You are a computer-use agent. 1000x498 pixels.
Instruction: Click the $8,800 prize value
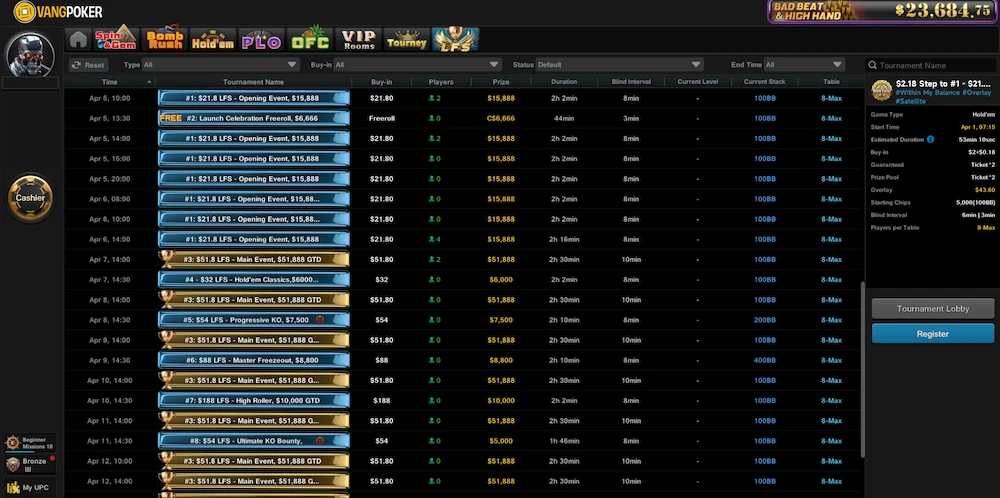point(501,360)
